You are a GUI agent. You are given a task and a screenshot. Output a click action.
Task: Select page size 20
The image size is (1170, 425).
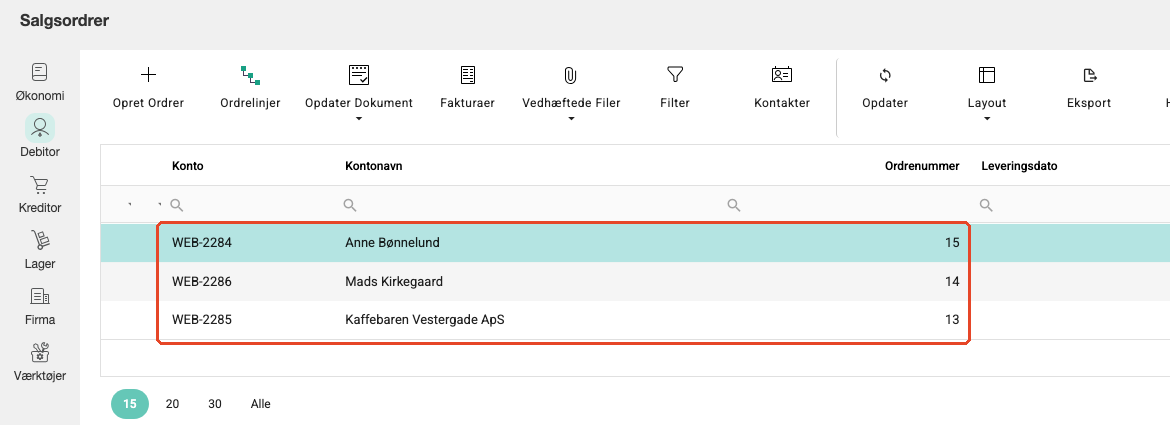tap(172, 404)
